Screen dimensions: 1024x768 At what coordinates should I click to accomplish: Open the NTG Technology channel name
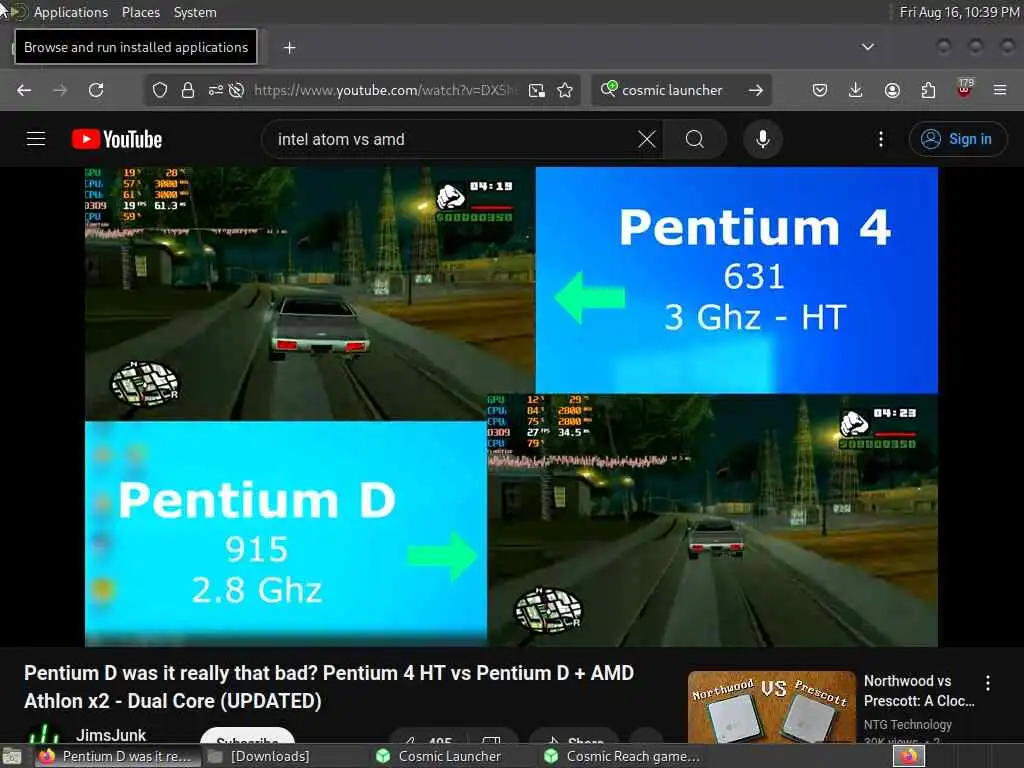[908, 724]
